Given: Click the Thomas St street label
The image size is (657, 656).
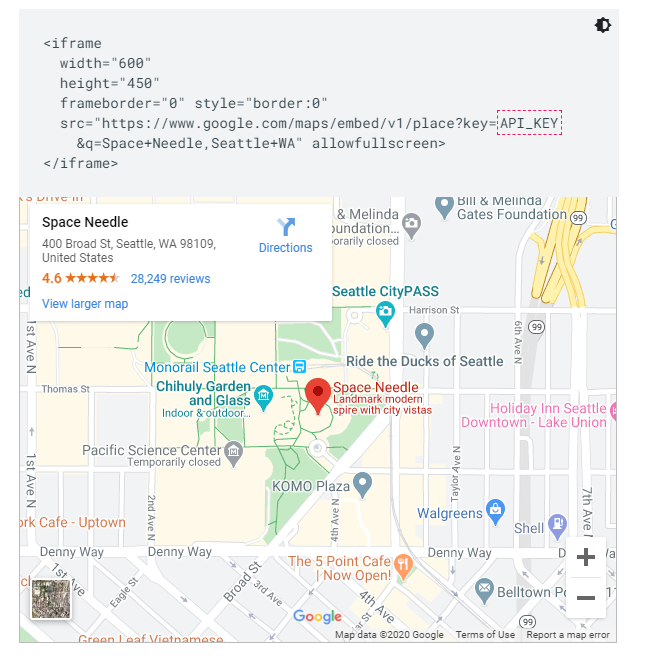Looking at the screenshot, I should tap(65, 389).
